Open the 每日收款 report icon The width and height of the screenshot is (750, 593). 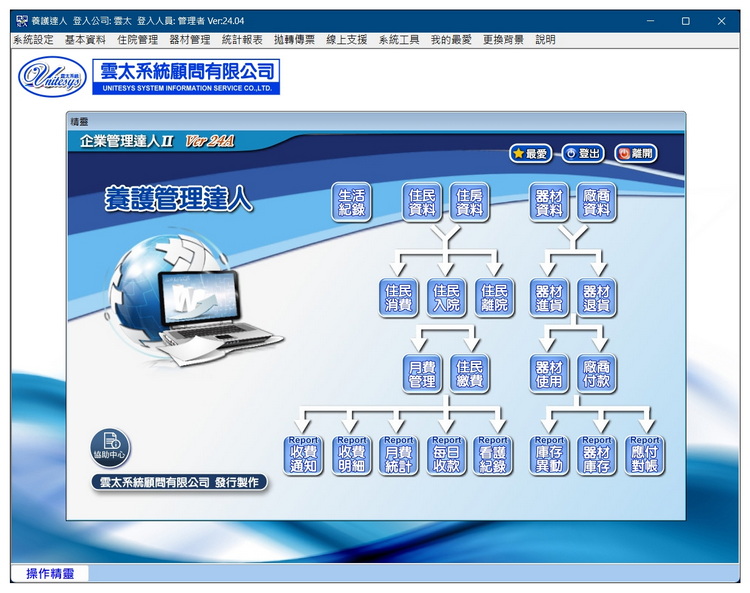point(446,455)
